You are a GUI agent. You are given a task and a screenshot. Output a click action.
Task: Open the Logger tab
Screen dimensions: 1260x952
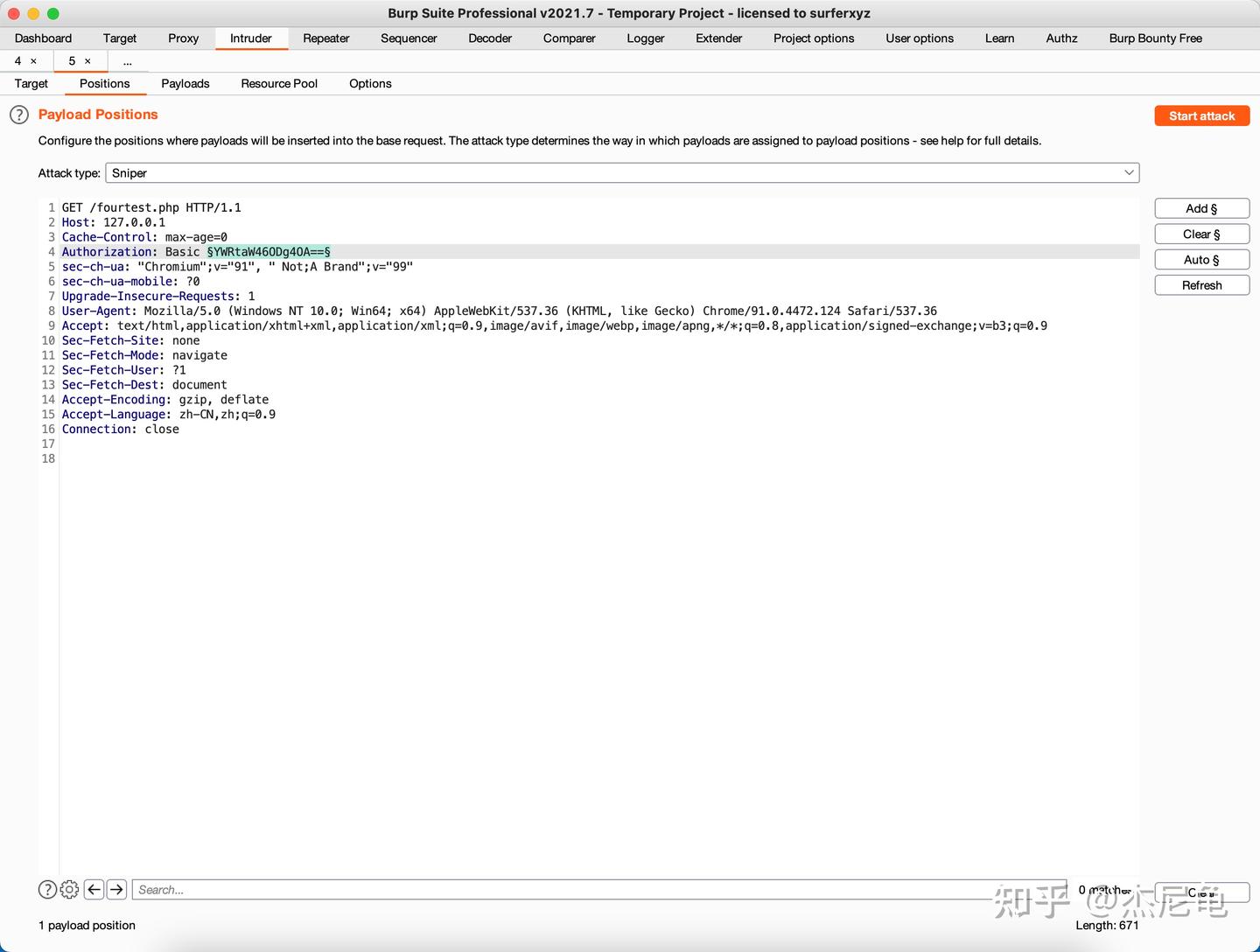click(646, 38)
